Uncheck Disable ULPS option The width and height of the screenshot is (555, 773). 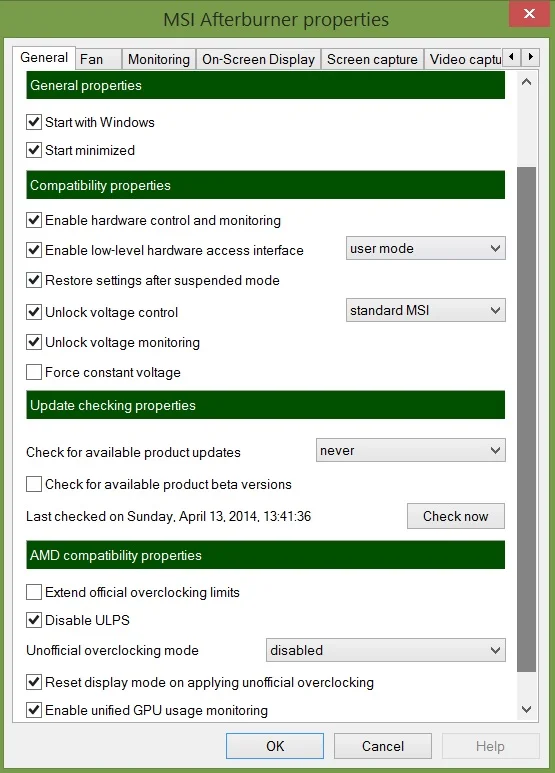pyautogui.click(x=34, y=620)
